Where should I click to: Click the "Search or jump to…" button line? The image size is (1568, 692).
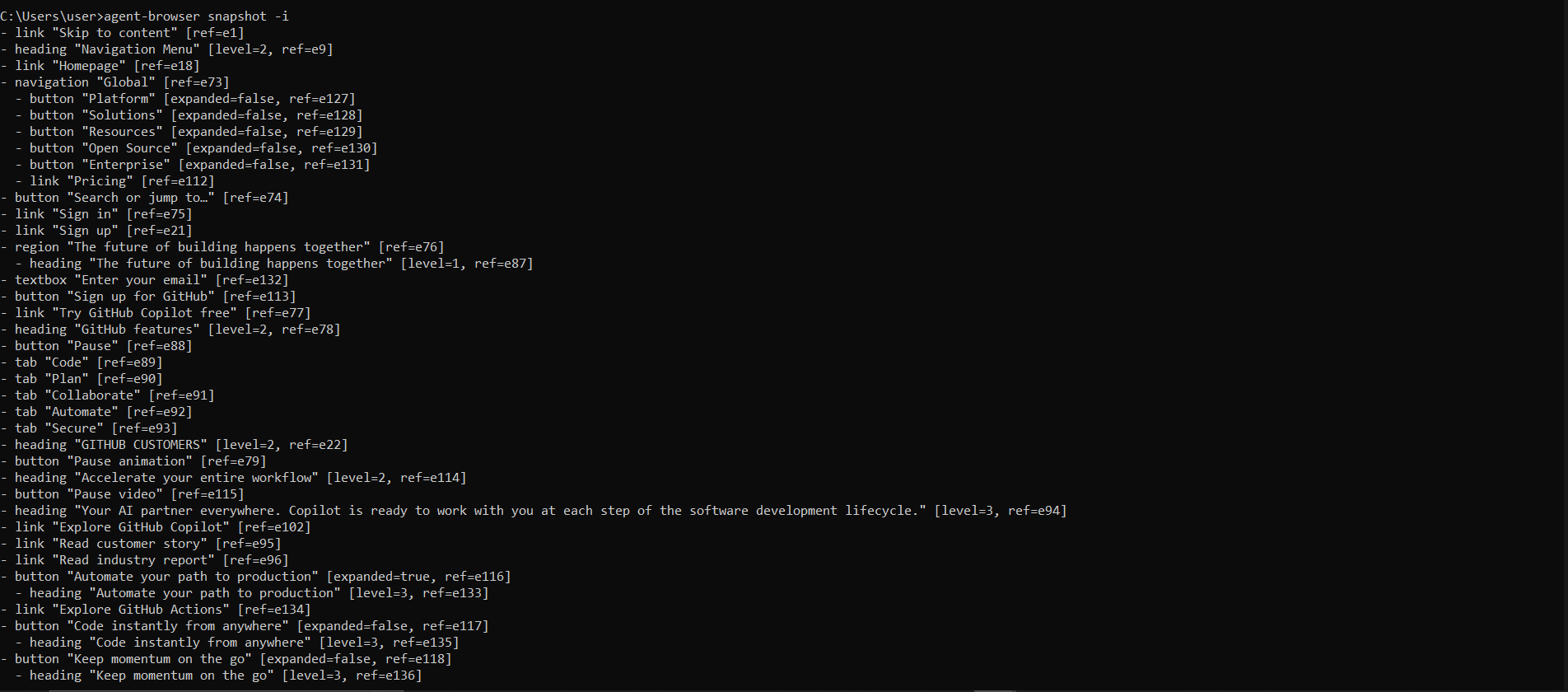click(144, 198)
